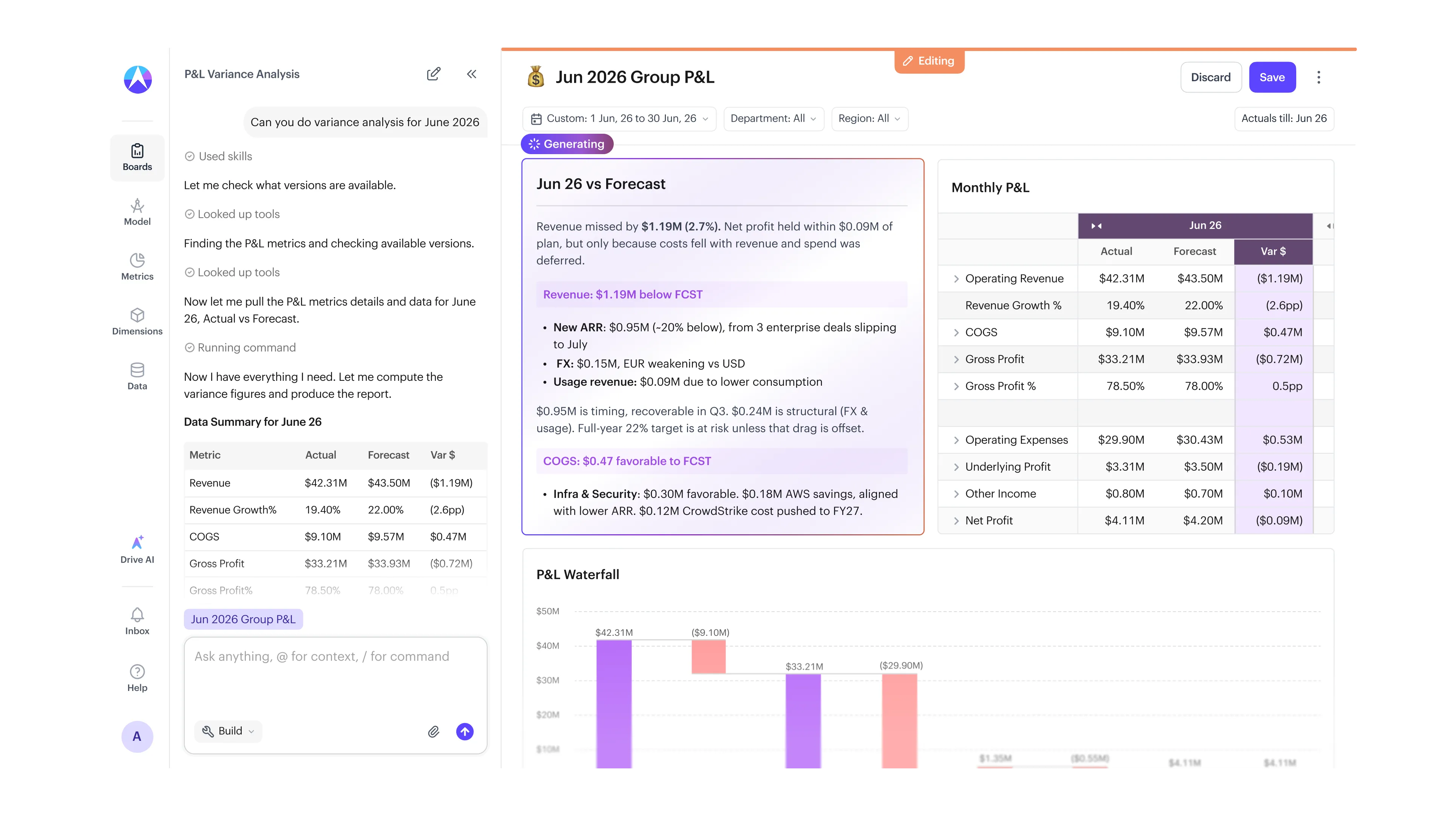Click the Jun 26 vs Forecast card title

(x=600, y=184)
